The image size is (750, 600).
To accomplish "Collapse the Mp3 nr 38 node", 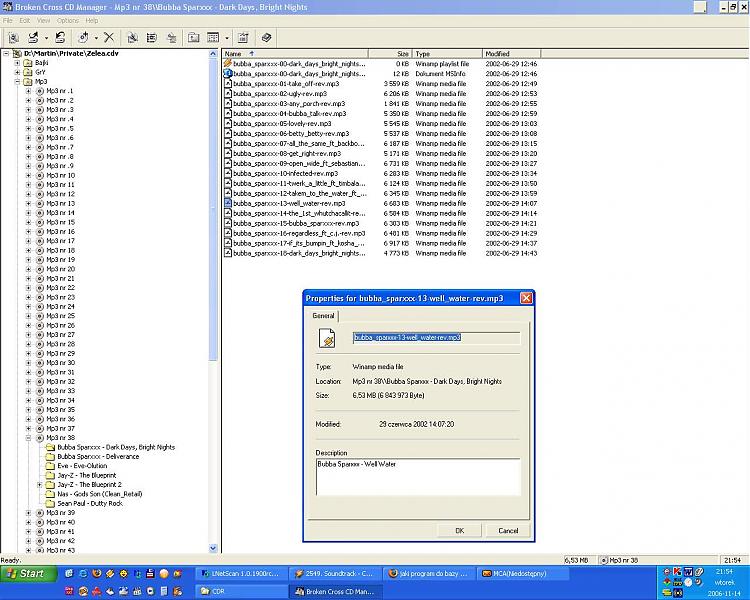I will (x=28, y=438).
